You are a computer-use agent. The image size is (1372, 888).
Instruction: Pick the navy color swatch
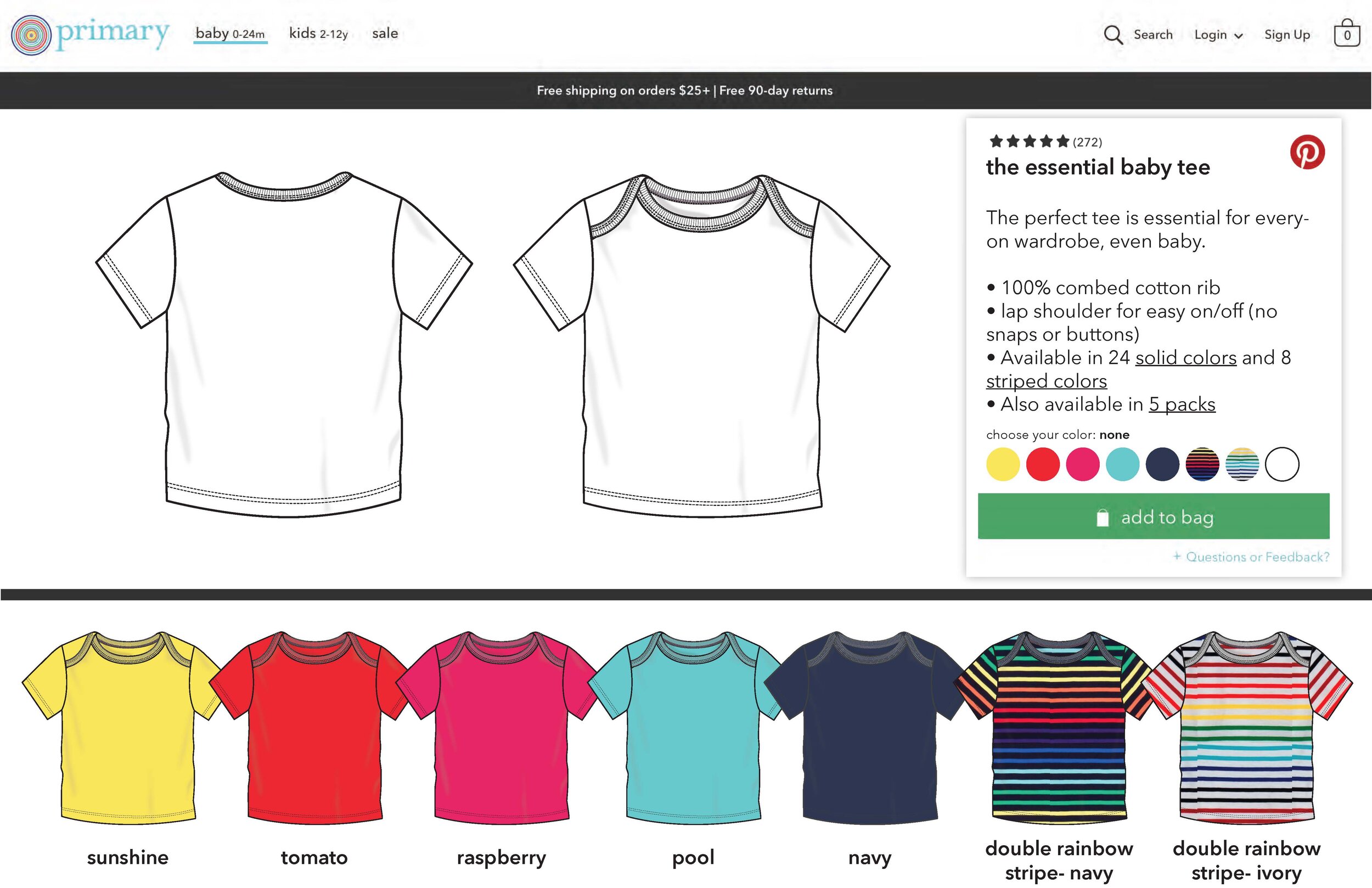pyautogui.click(x=1162, y=464)
